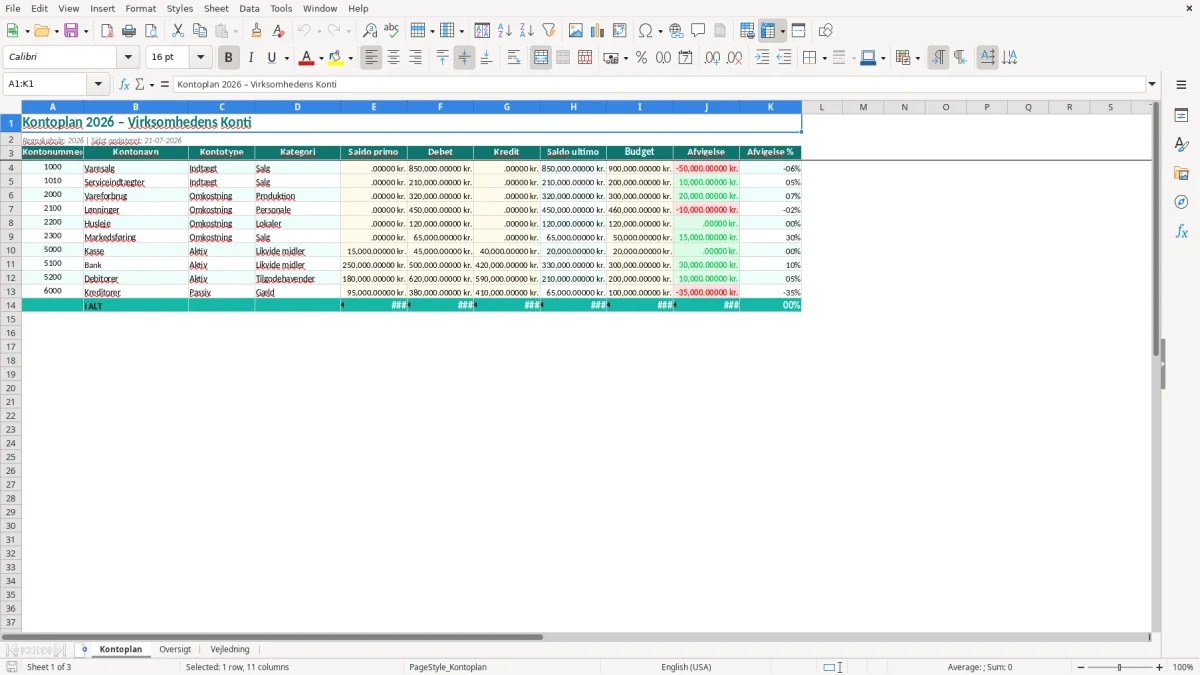Activate Clone Formatting paintbrush
The width and height of the screenshot is (1200, 675).
pos(257,31)
